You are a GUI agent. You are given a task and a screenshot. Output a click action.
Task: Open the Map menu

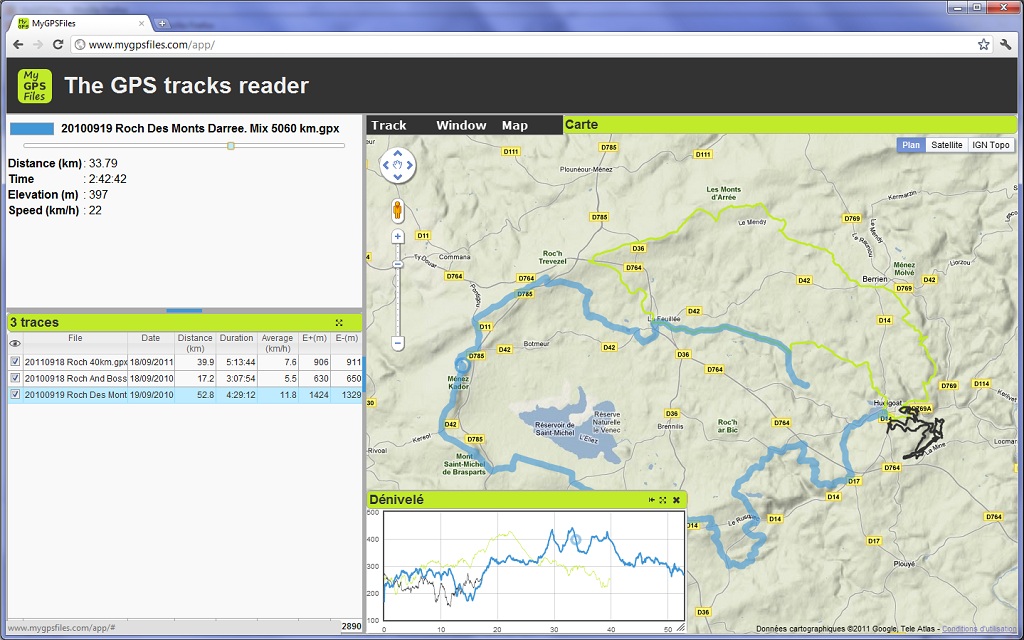515,125
